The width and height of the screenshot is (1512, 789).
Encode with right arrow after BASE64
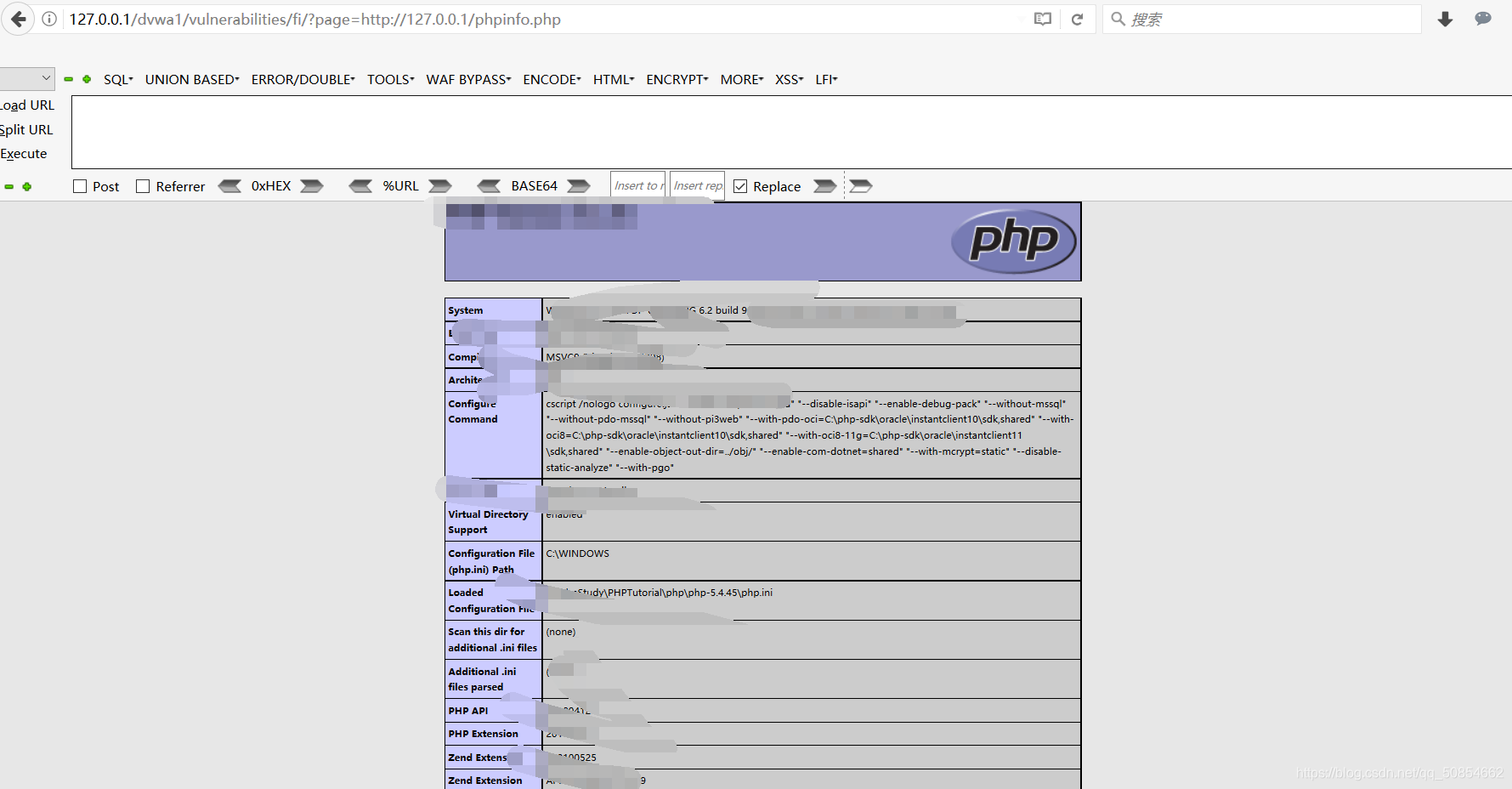pos(579,186)
